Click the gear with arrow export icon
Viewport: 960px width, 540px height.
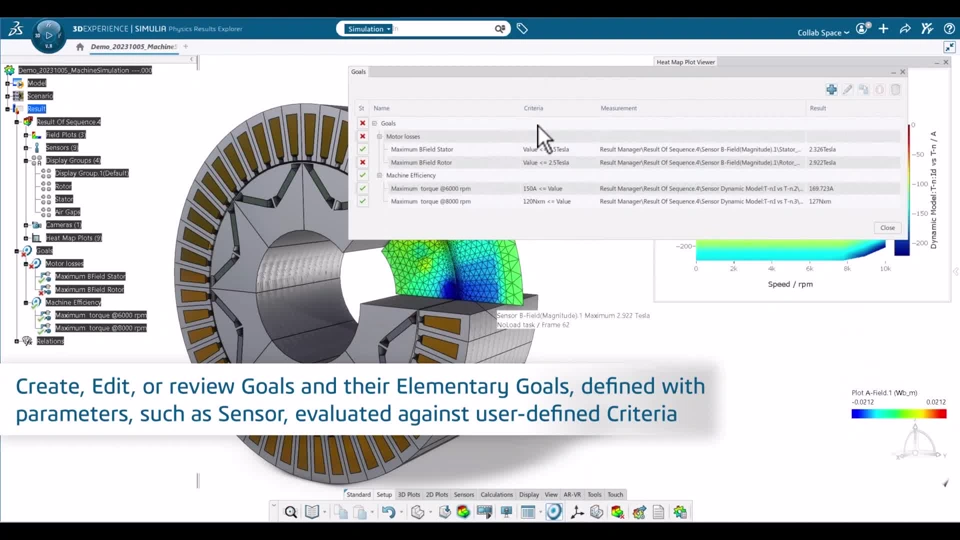click(x=639, y=512)
